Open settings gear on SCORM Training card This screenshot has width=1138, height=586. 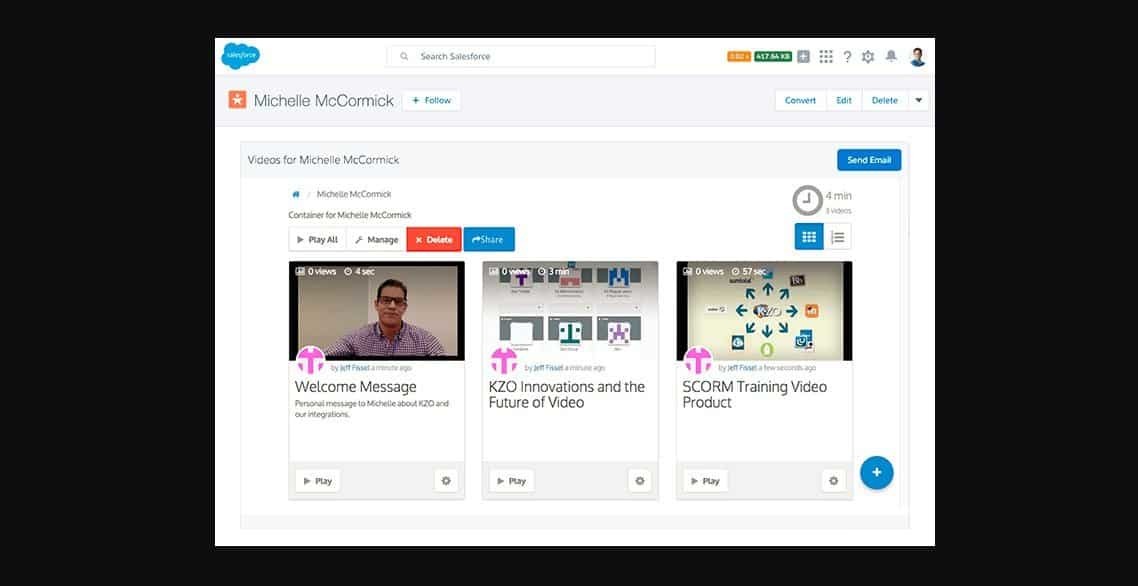[x=833, y=481]
